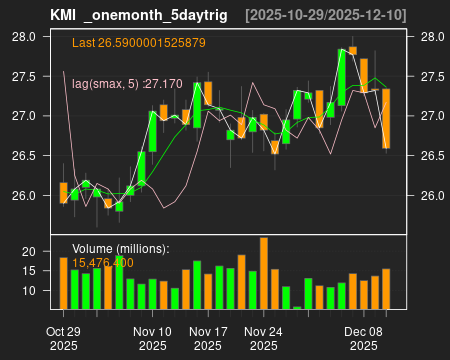This screenshot has width=450, height=360.
Task: Click the left axis 27.0 price label
Action: coord(24,116)
